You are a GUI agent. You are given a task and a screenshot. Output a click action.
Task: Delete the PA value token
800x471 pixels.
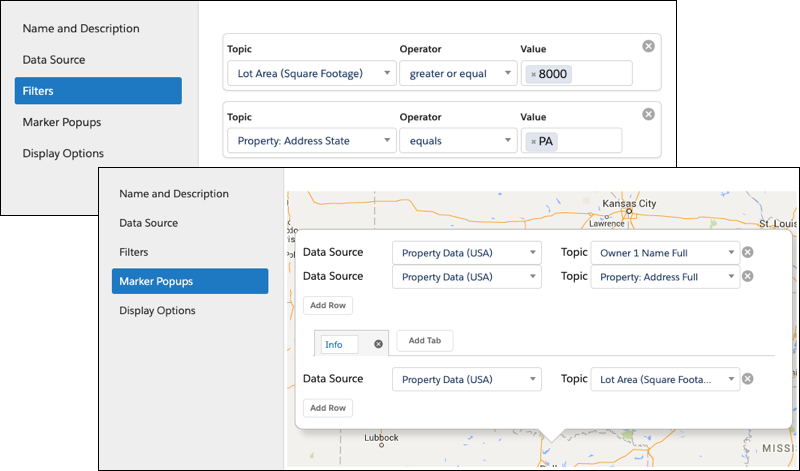tap(534, 142)
